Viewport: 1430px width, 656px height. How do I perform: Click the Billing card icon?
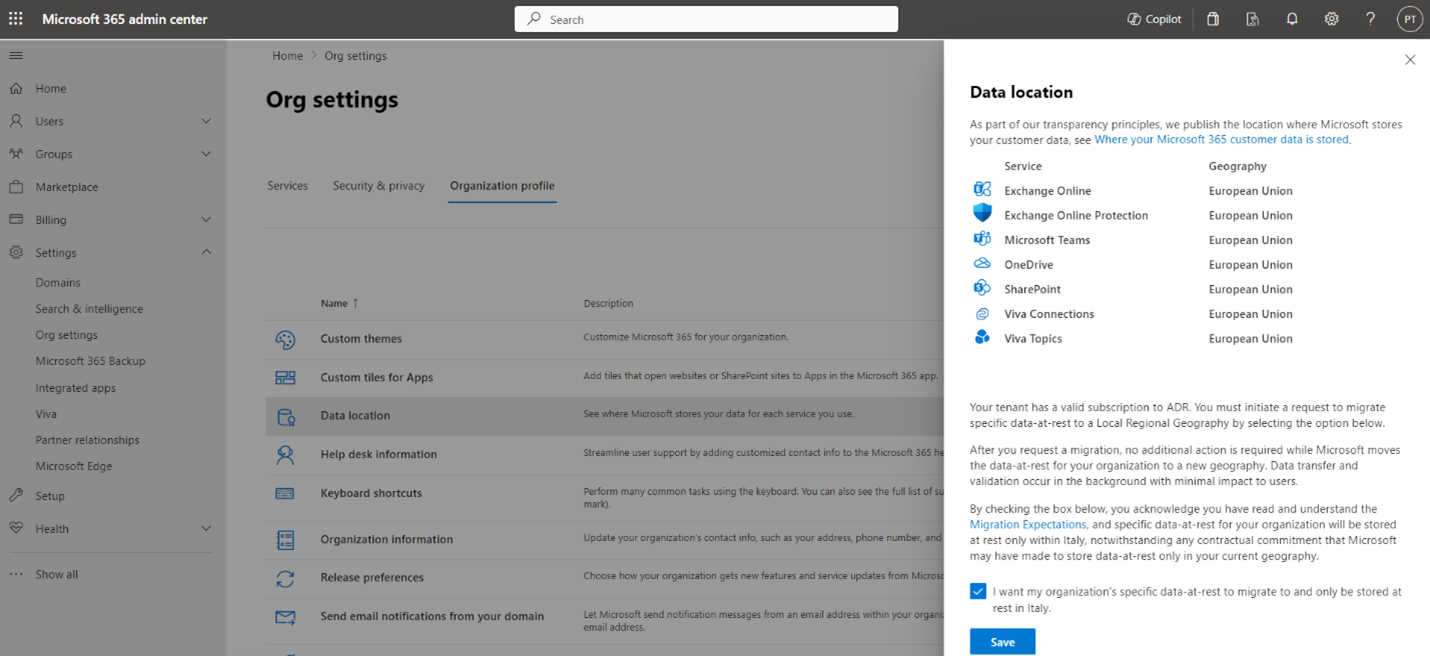pyautogui.click(x=16, y=220)
